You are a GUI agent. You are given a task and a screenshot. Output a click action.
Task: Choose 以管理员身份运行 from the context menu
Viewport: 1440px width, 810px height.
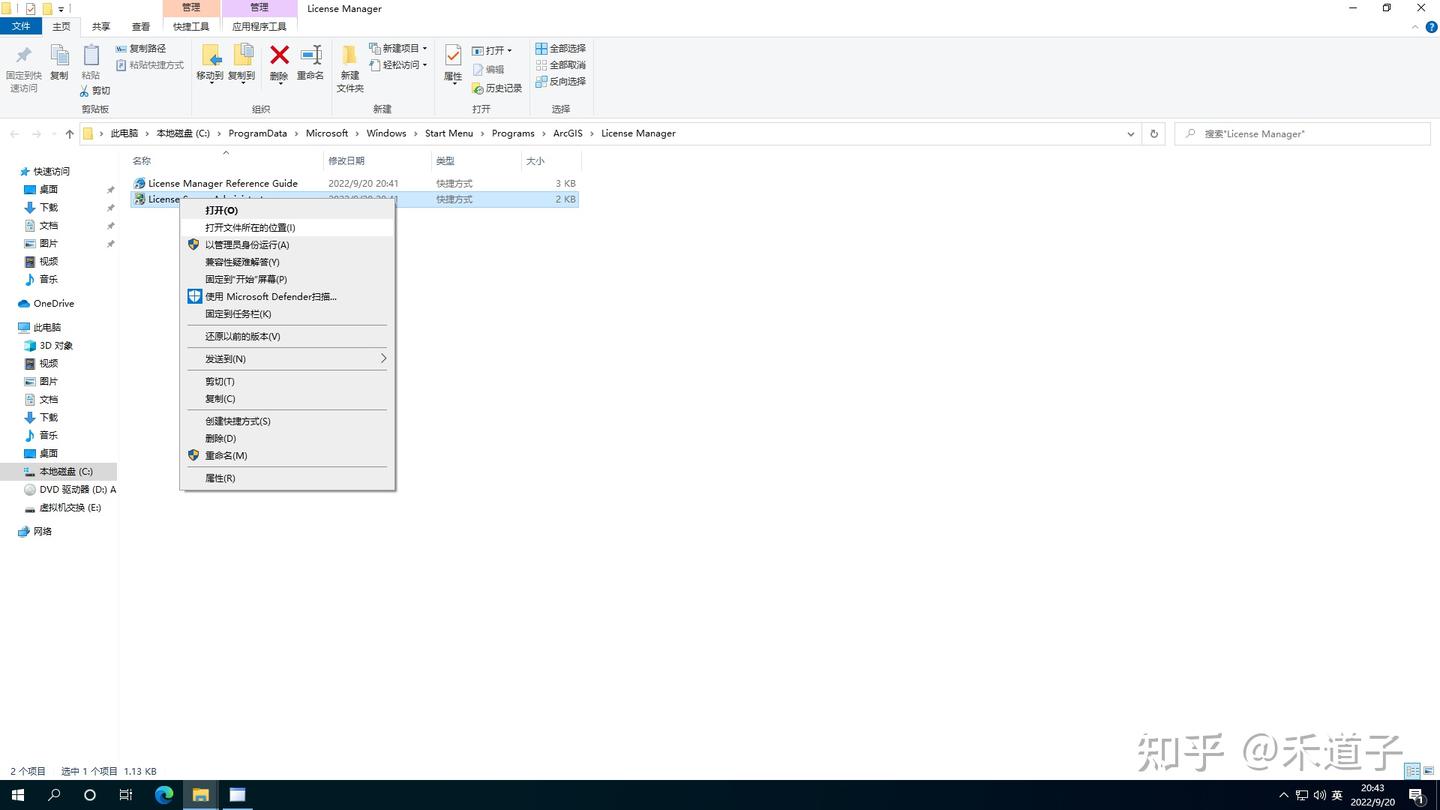[247, 244]
